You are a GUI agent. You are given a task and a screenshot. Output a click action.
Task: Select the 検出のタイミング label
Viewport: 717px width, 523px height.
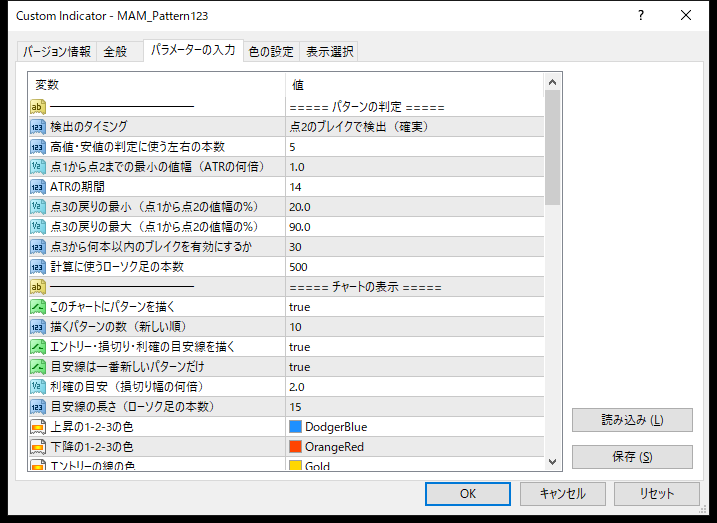click(x=89, y=127)
